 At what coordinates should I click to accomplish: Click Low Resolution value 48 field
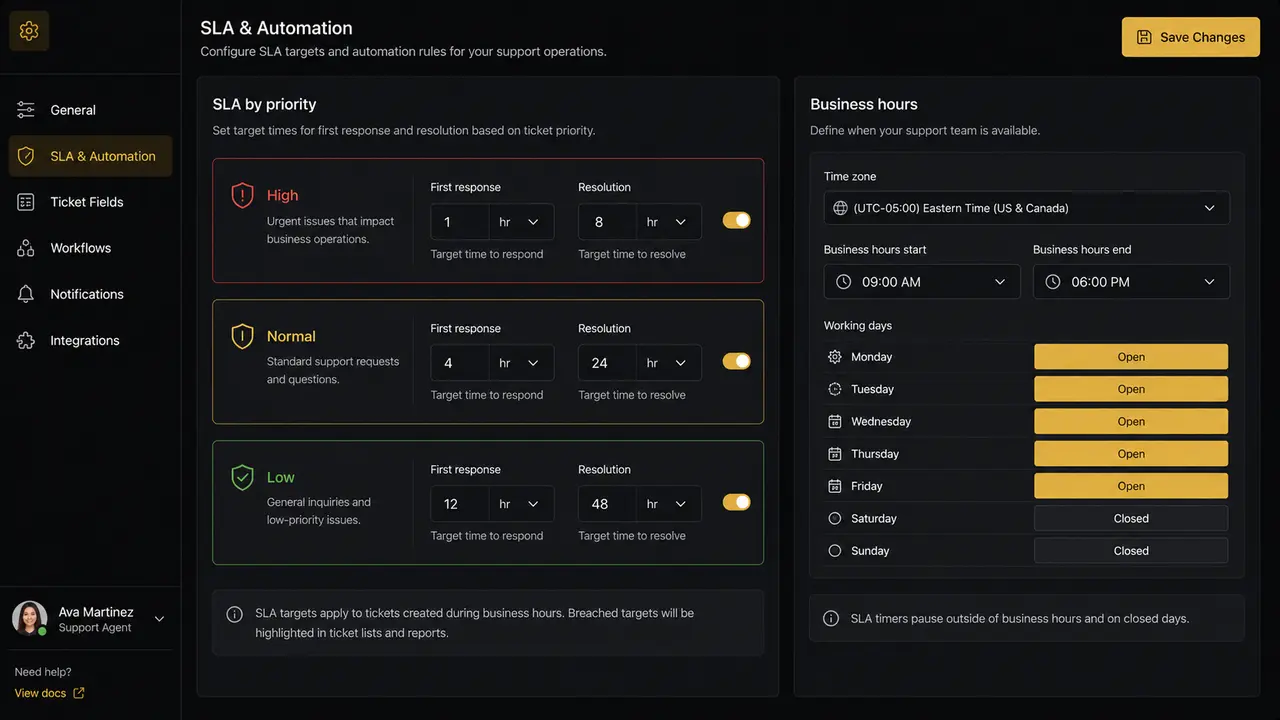click(x=608, y=504)
